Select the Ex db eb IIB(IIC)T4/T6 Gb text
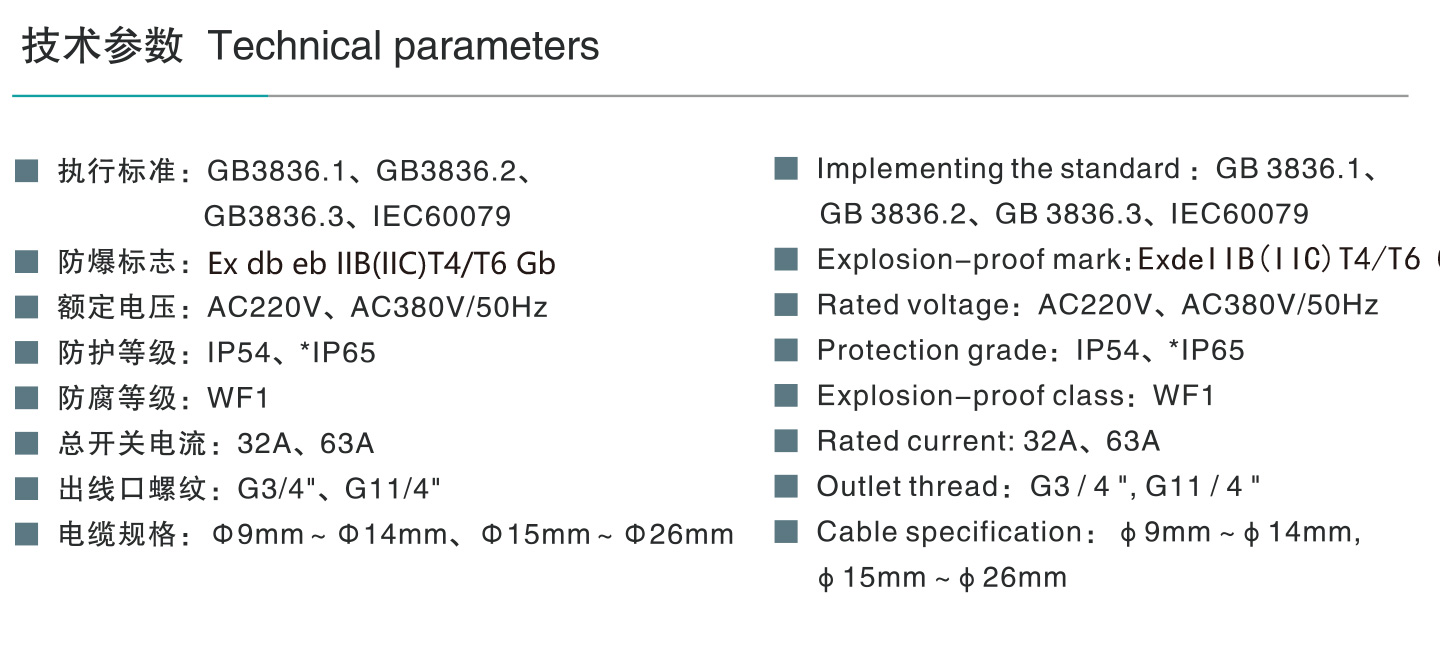Screen dimensions: 1440x656 click(381, 263)
